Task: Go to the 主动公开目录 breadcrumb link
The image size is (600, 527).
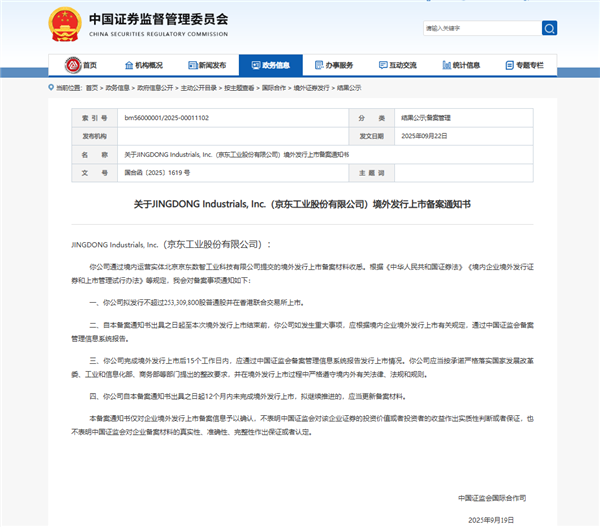Action: click(203, 88)
